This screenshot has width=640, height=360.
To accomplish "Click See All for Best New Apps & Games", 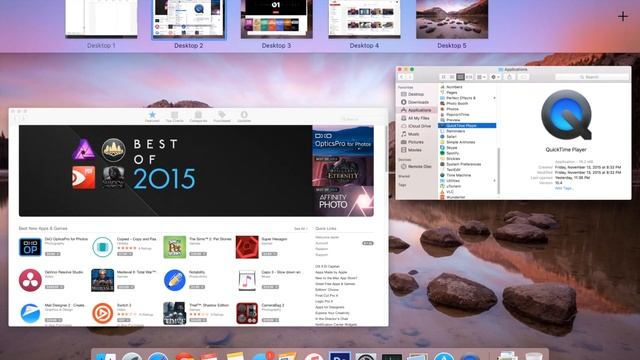I will coord(300,229).
